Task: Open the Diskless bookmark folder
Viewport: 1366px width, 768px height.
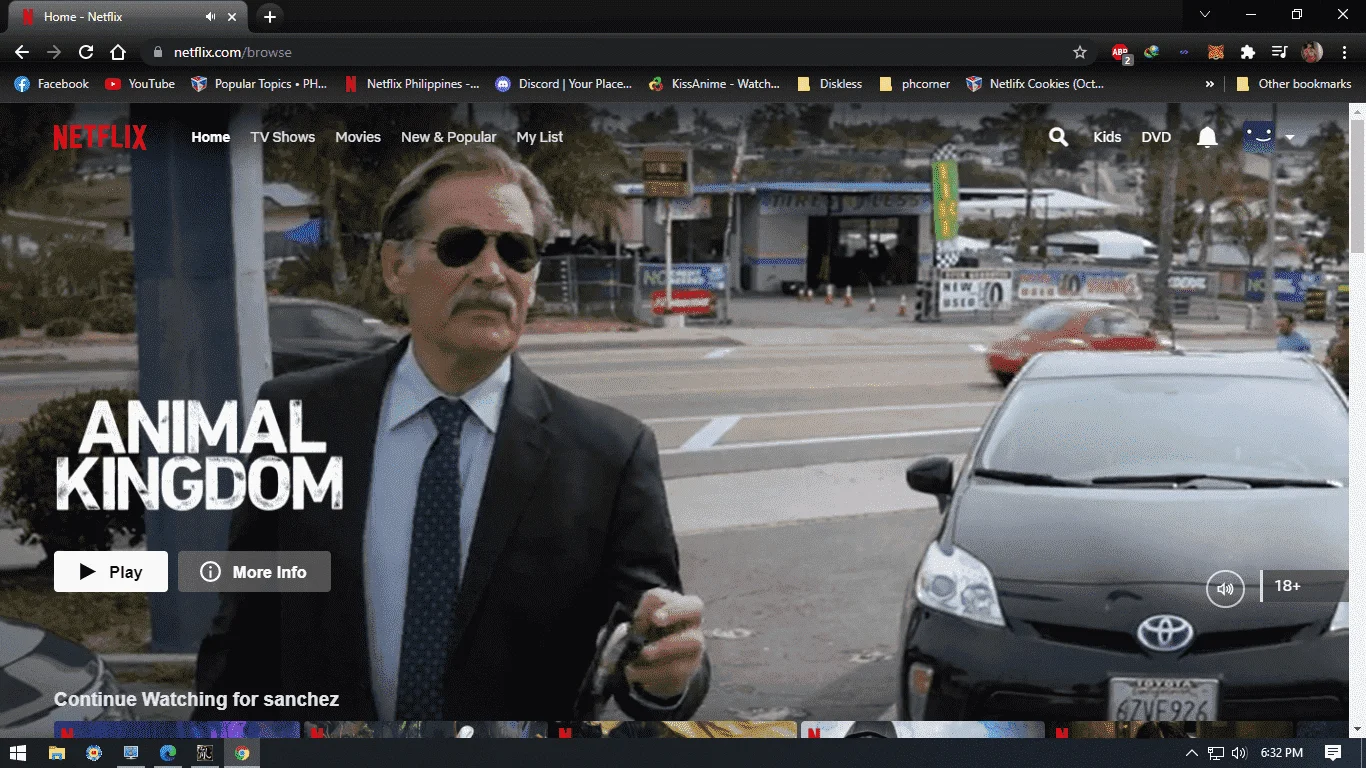Action: point(829,84)
